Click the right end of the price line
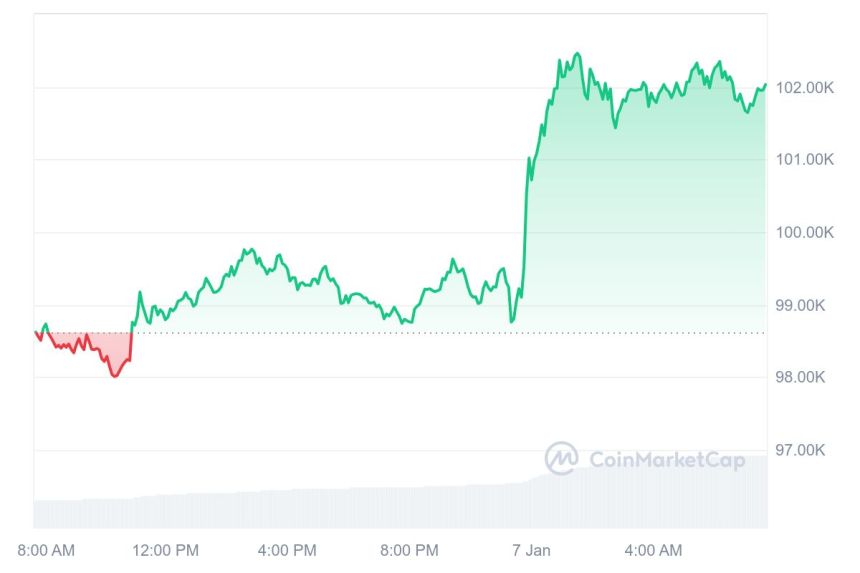860x573 pixels. [766, 85]
